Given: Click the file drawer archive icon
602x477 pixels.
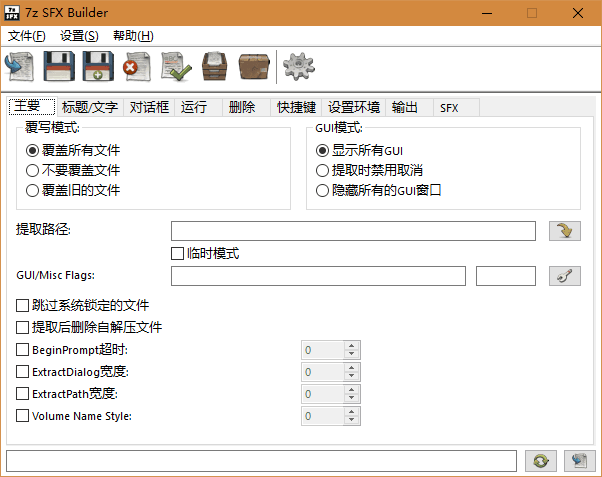Looking at the screenshot, I should click(x=215, y=66).
